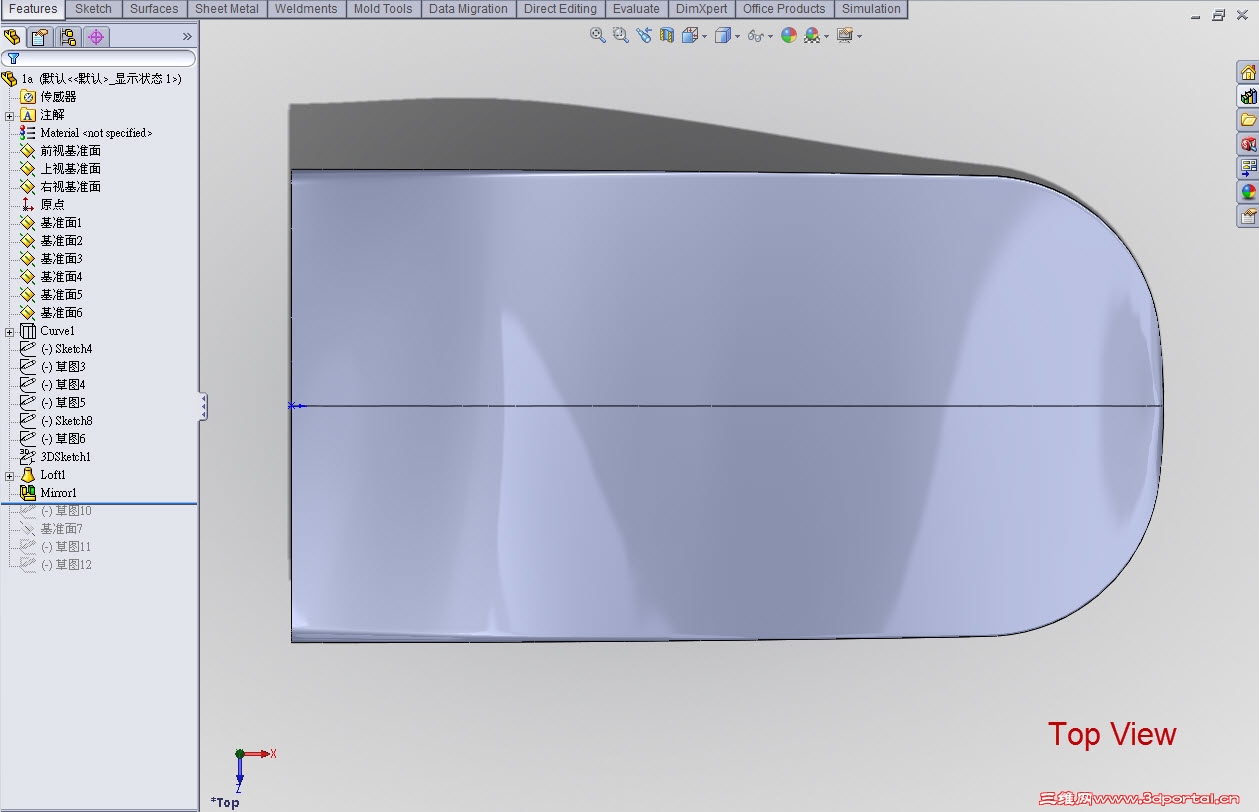This screenshot has width=1259, height=812.
Task: Click the Zoom to Fit icon
Action: click(x=598, y=35)
